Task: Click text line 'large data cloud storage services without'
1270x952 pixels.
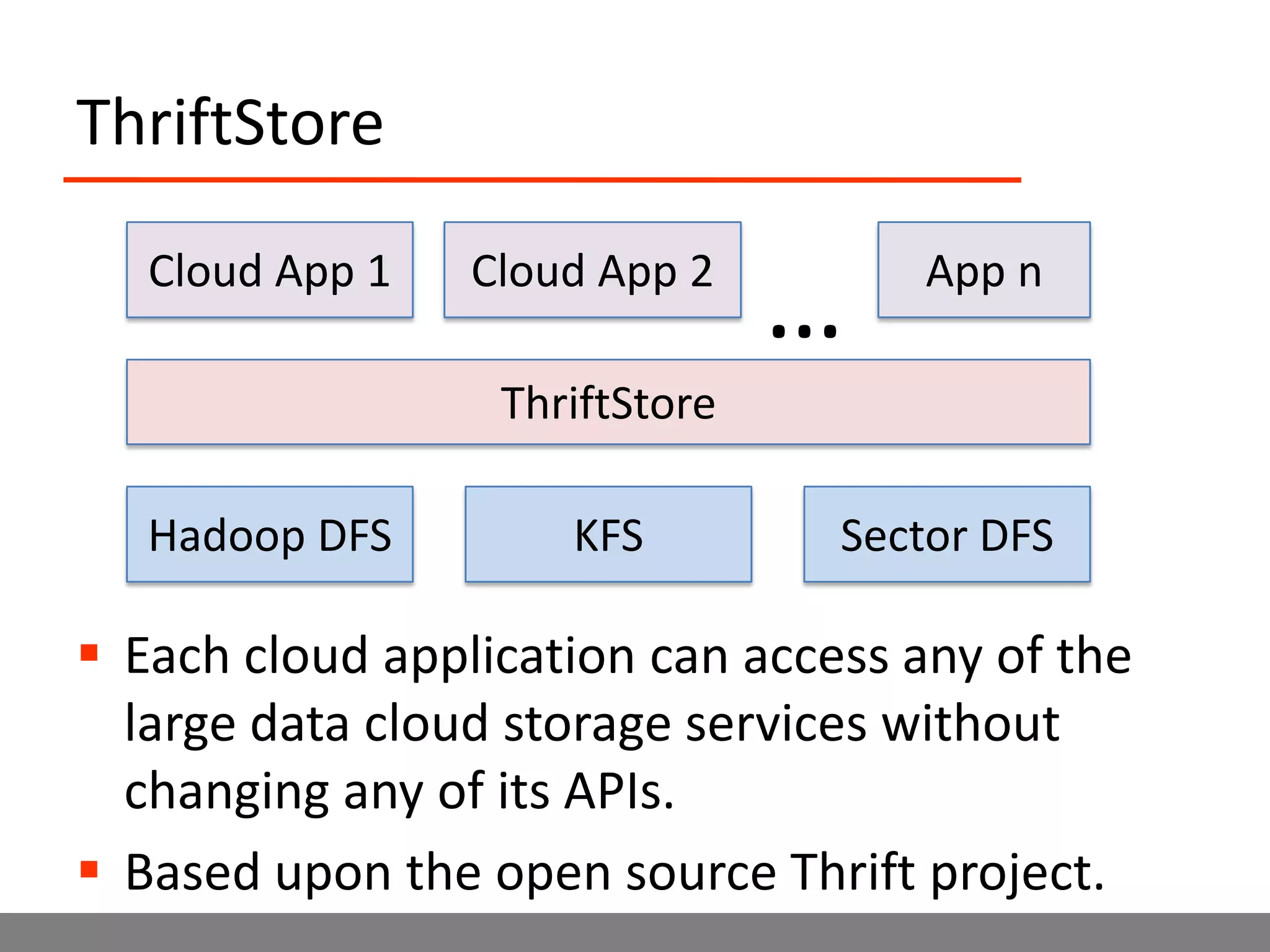Action: tap(592, 724)
